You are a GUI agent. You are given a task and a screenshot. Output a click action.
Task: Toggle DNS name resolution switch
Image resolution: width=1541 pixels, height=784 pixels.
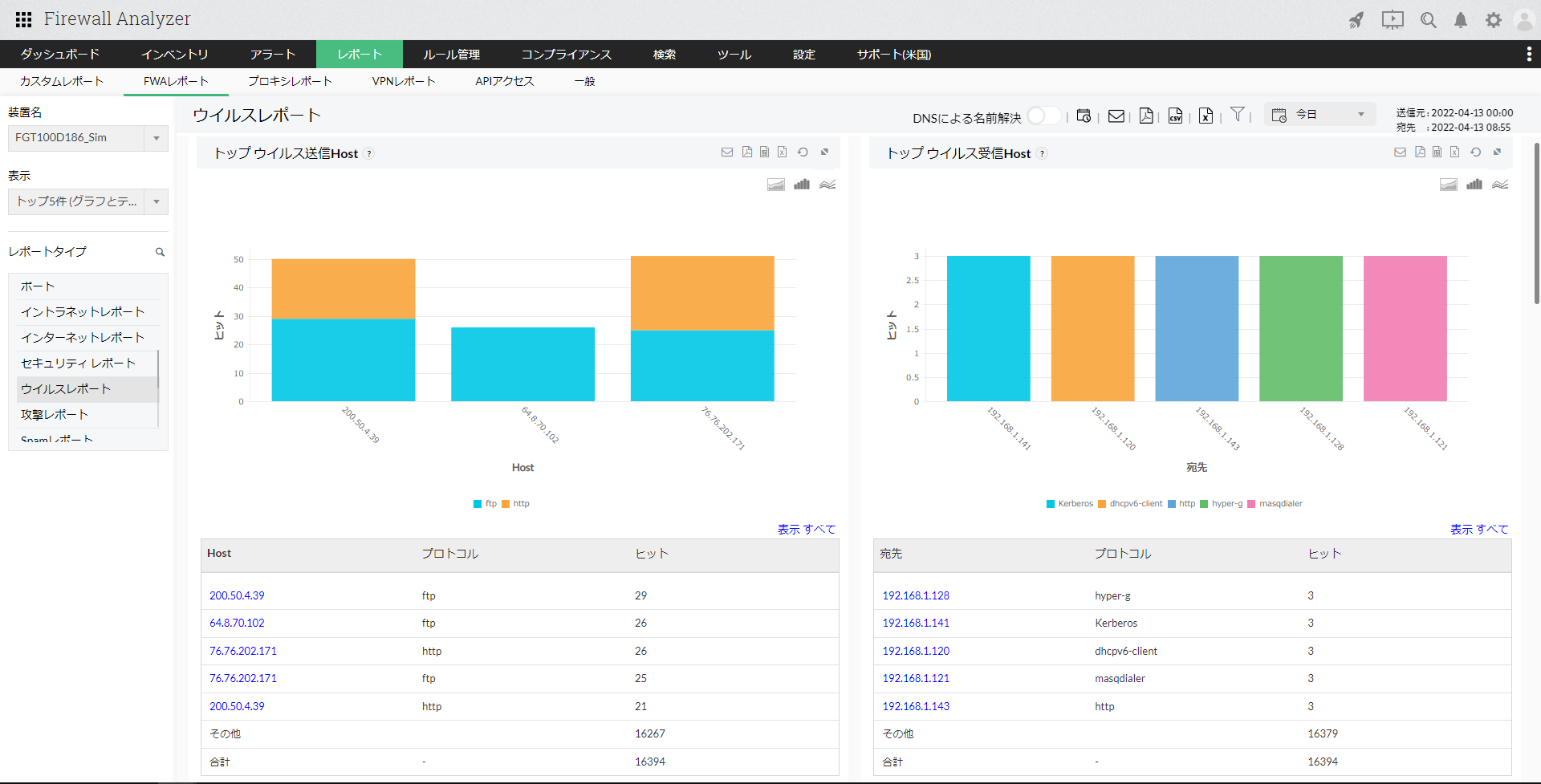pyautogui.click(x=1043, y=116)
